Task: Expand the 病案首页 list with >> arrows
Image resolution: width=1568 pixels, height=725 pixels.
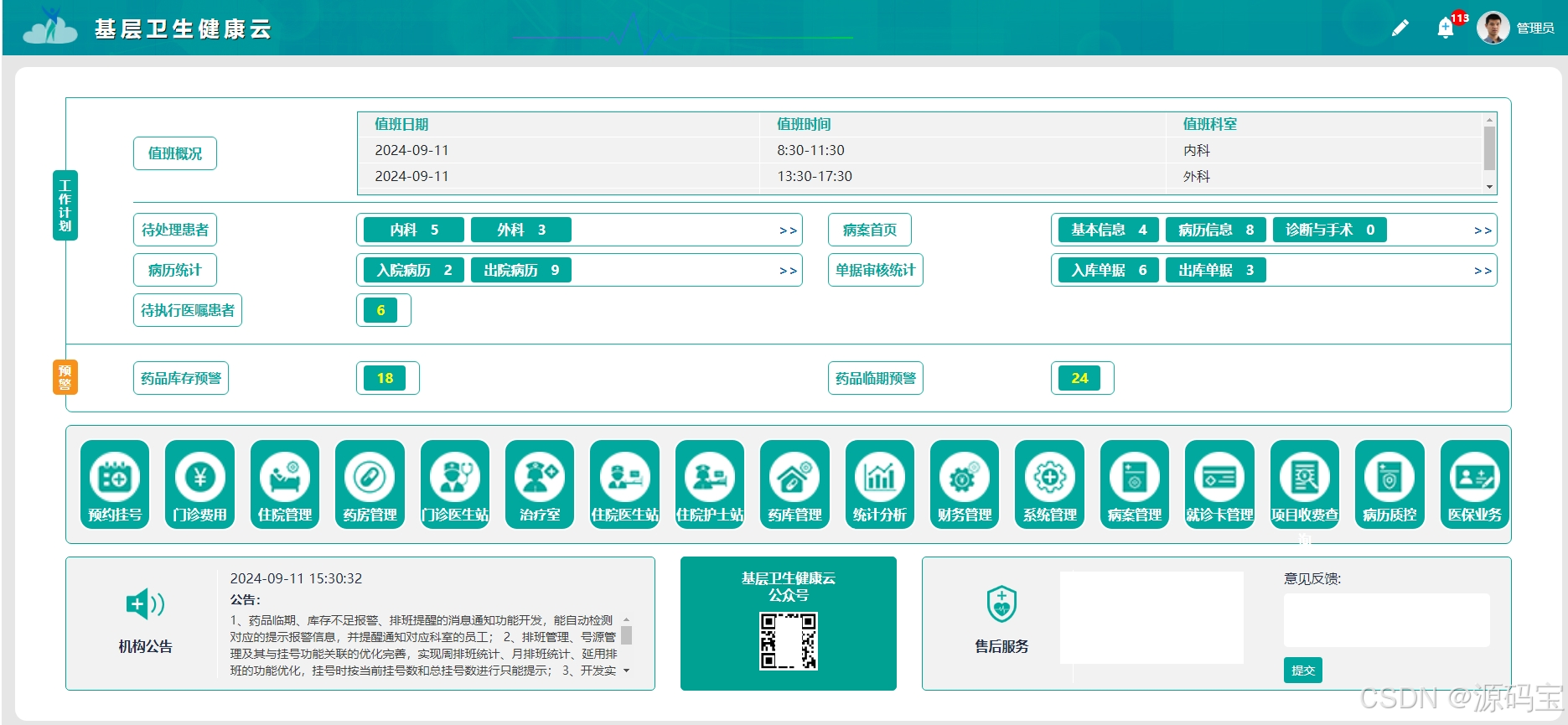Action: point(1483,230)
